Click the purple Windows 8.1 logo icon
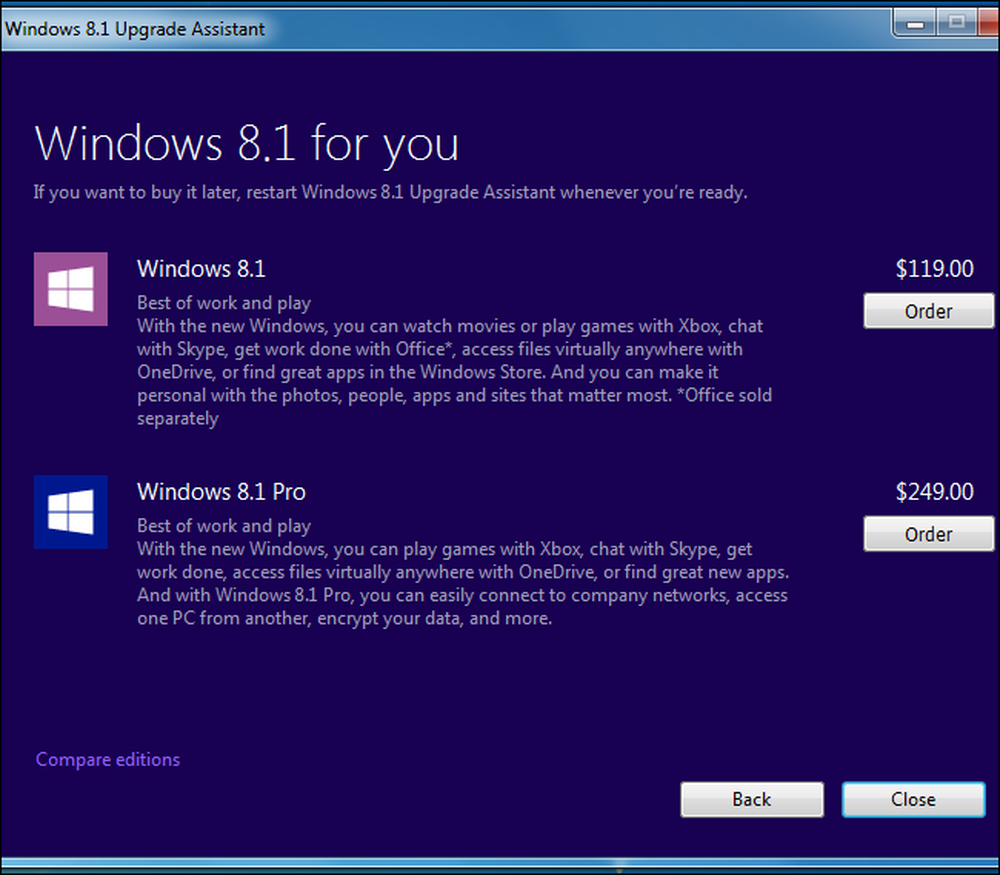The image size is (1000, 875). click(x=71, y=289)
